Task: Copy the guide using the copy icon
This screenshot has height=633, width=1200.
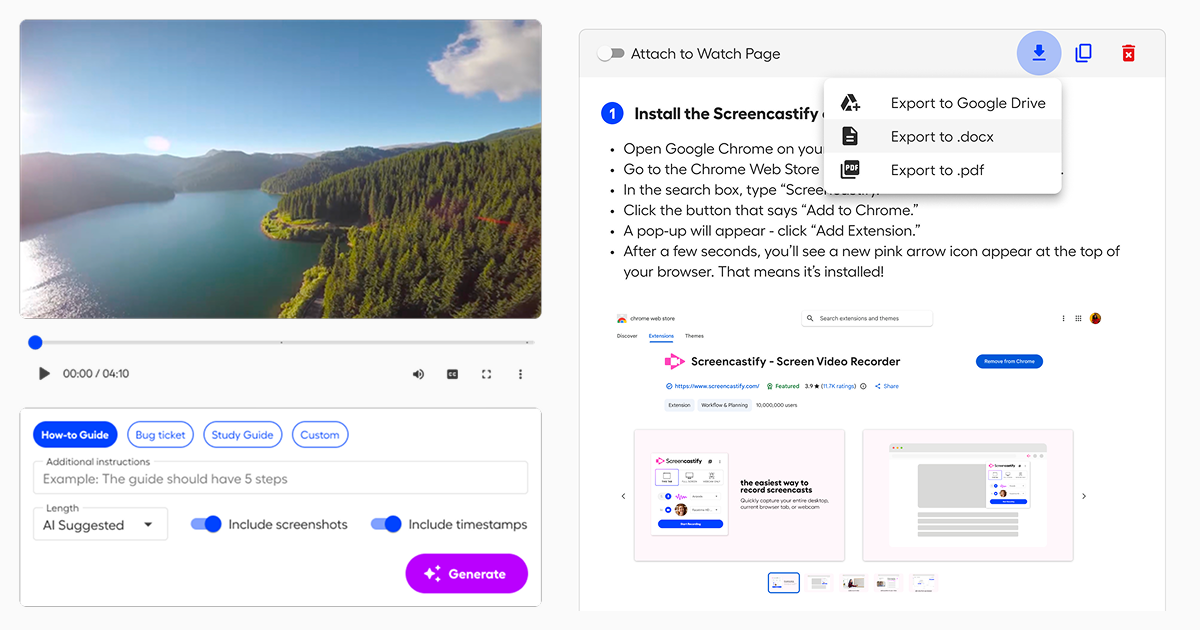Action: coord(1083,53)
